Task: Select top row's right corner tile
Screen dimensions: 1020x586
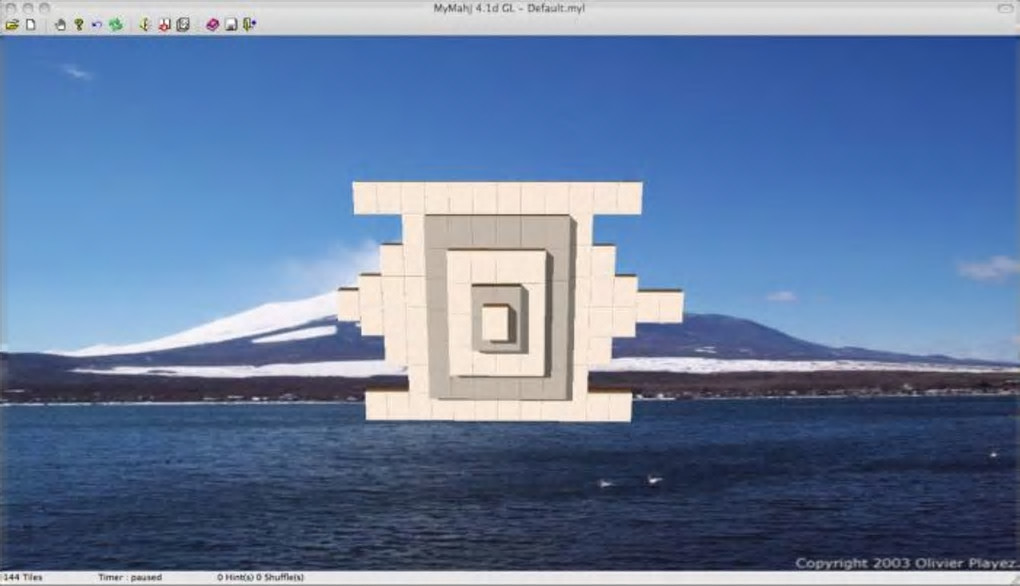Action: 630,198
